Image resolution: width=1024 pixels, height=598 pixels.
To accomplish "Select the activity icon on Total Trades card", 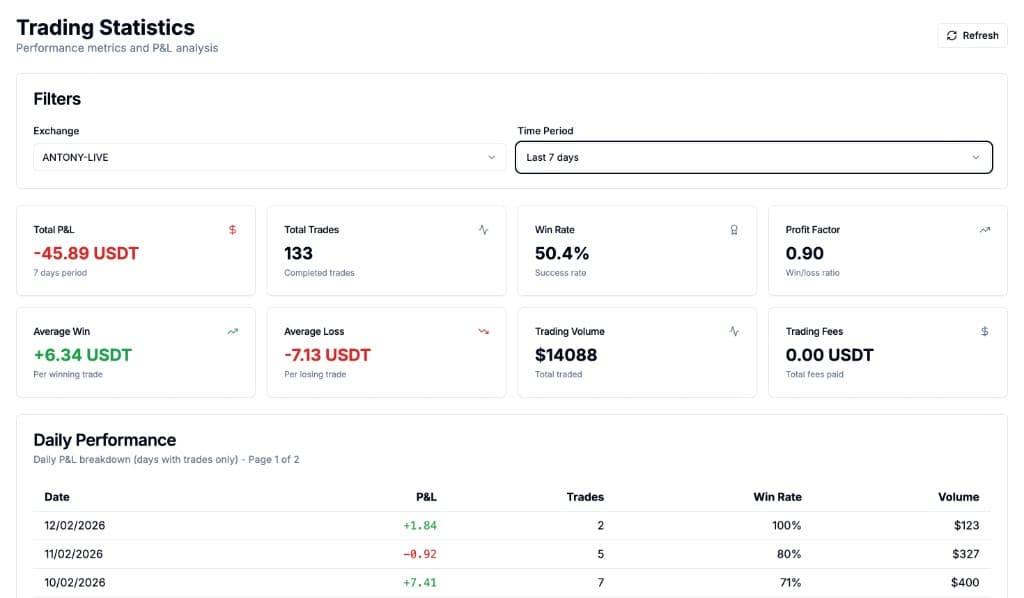I will click(483, 229).
